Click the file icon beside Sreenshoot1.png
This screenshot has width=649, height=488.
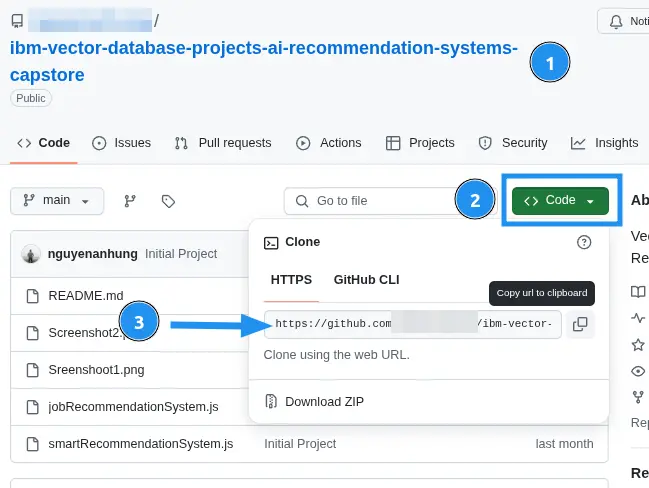tap(33, 370)
